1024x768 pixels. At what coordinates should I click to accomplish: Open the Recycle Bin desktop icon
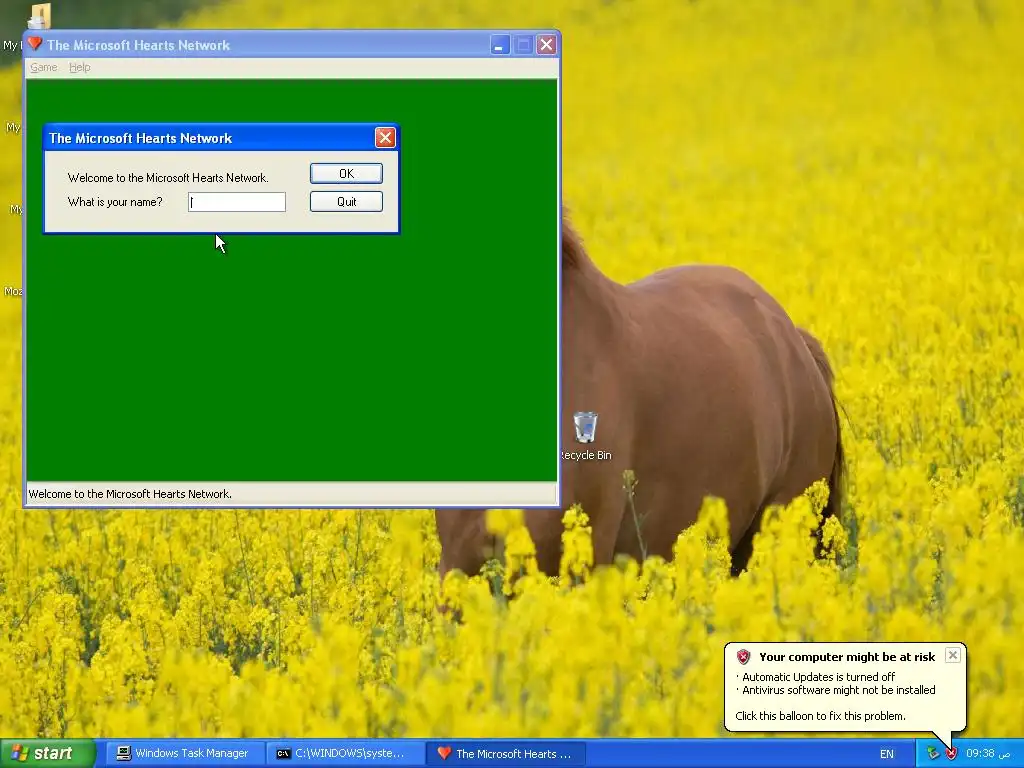pos(585,436)
